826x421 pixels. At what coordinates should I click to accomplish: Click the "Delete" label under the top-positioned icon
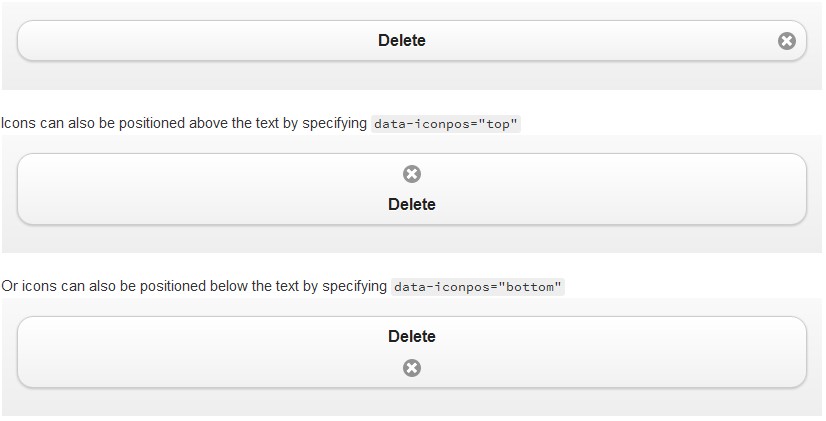click(412, 204)
